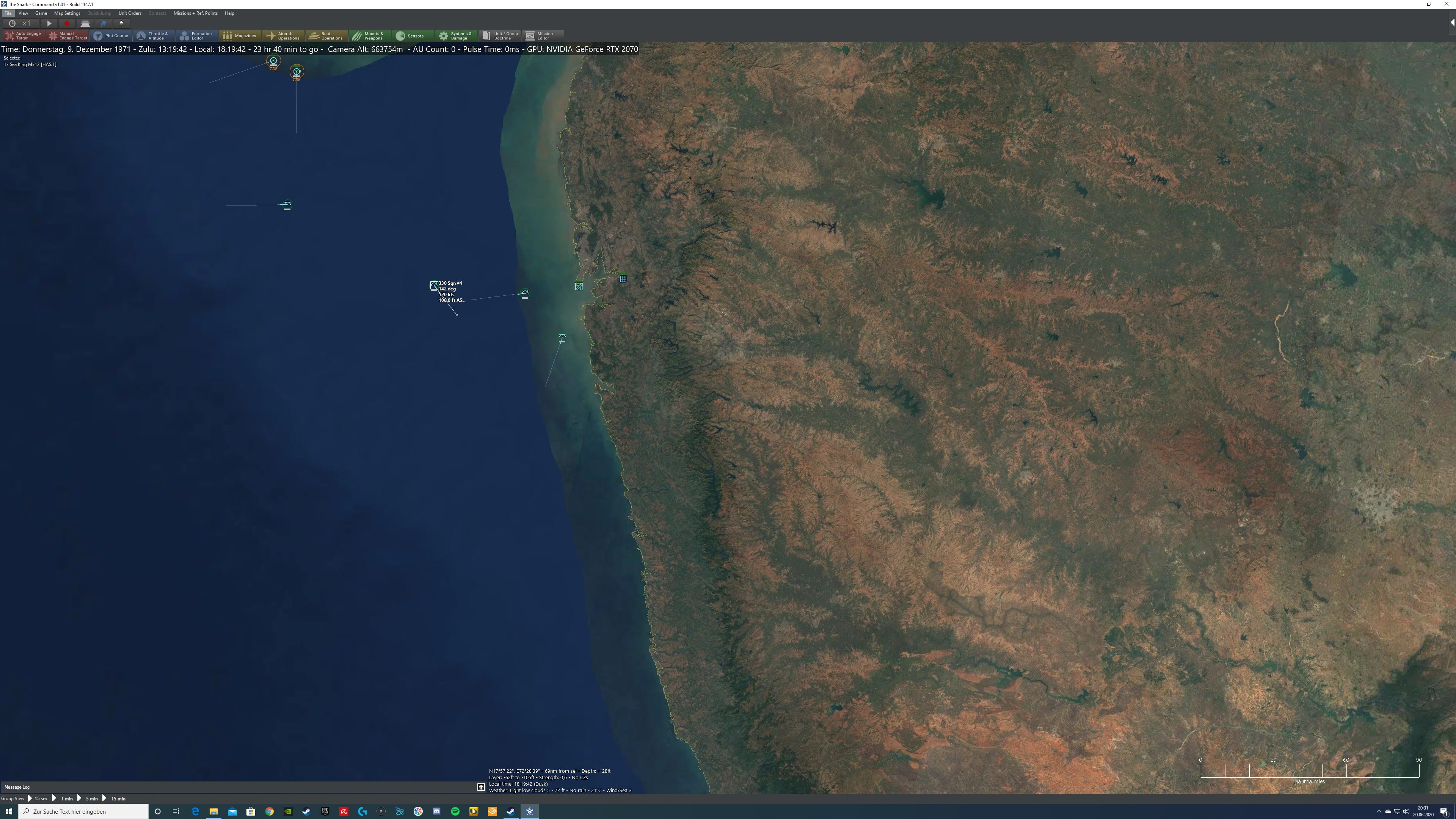This screenshot has width=1456, height=819.
Task: Enable Manual Engage Target mode
Action: coord(67,36)
